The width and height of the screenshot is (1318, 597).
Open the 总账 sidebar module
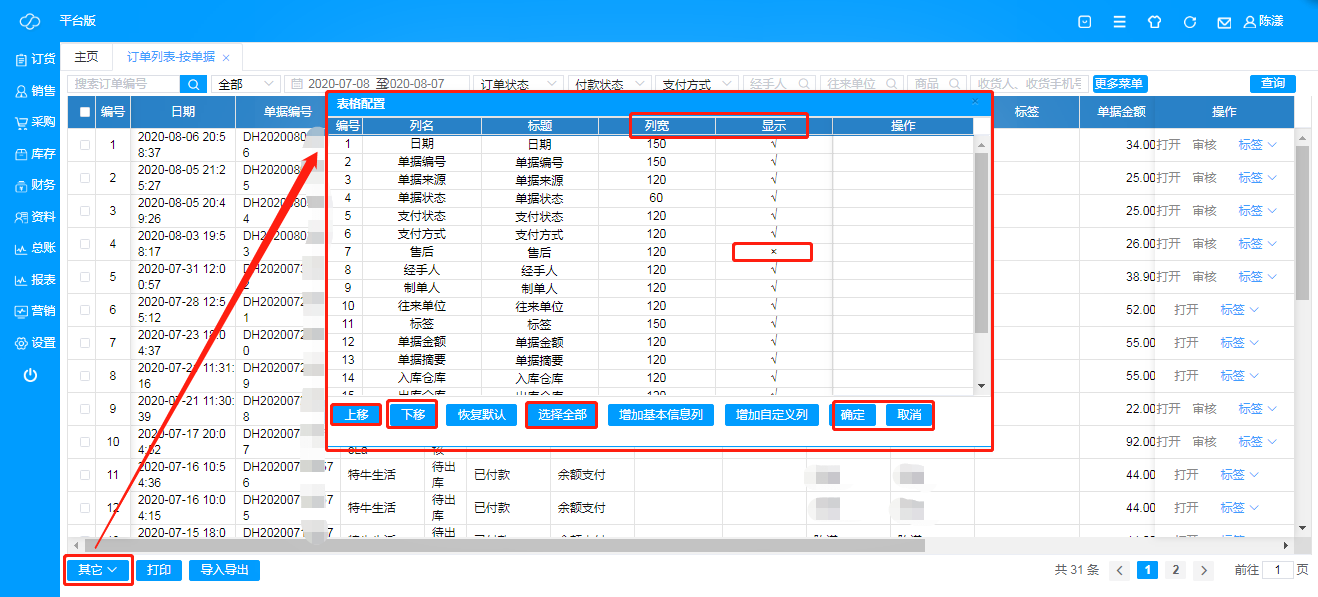coord(35,248)
